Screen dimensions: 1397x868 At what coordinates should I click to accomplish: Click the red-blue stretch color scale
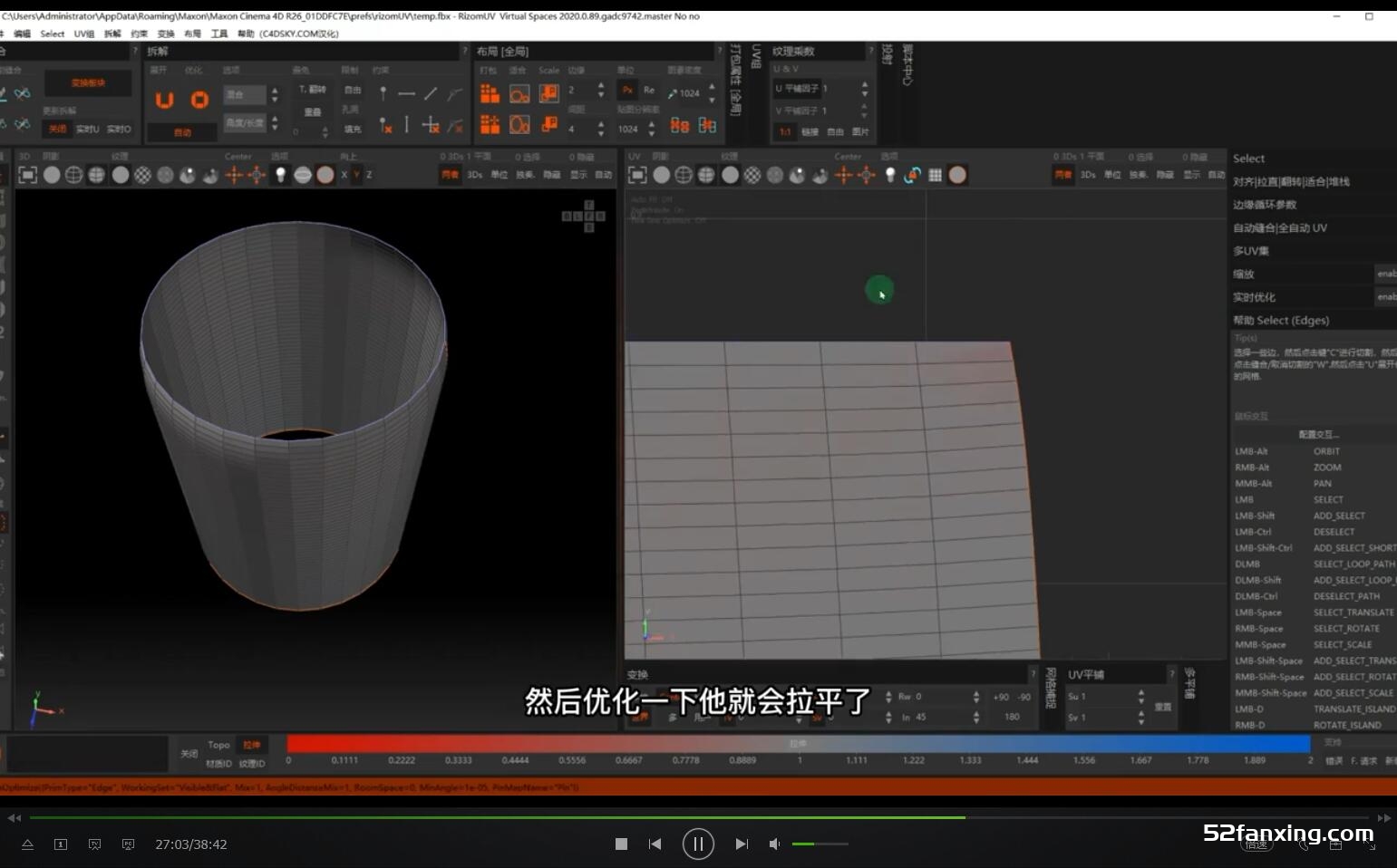799,744
